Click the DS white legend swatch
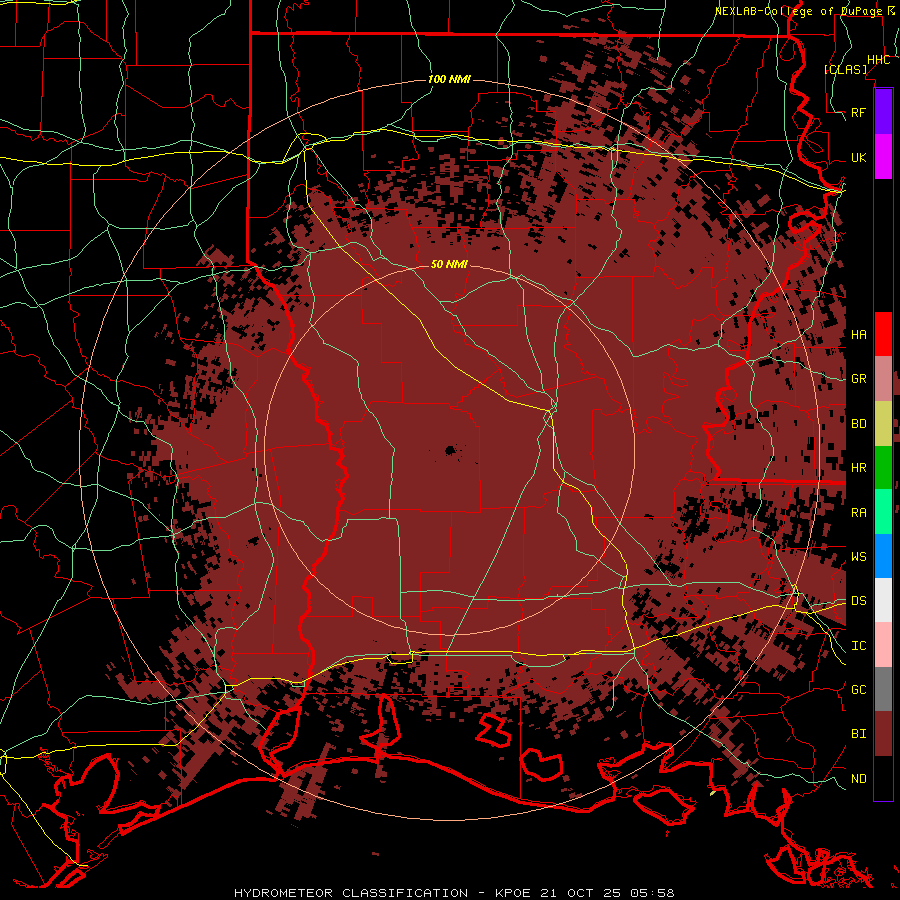This screenshot has height=900, width=900. 883,600
